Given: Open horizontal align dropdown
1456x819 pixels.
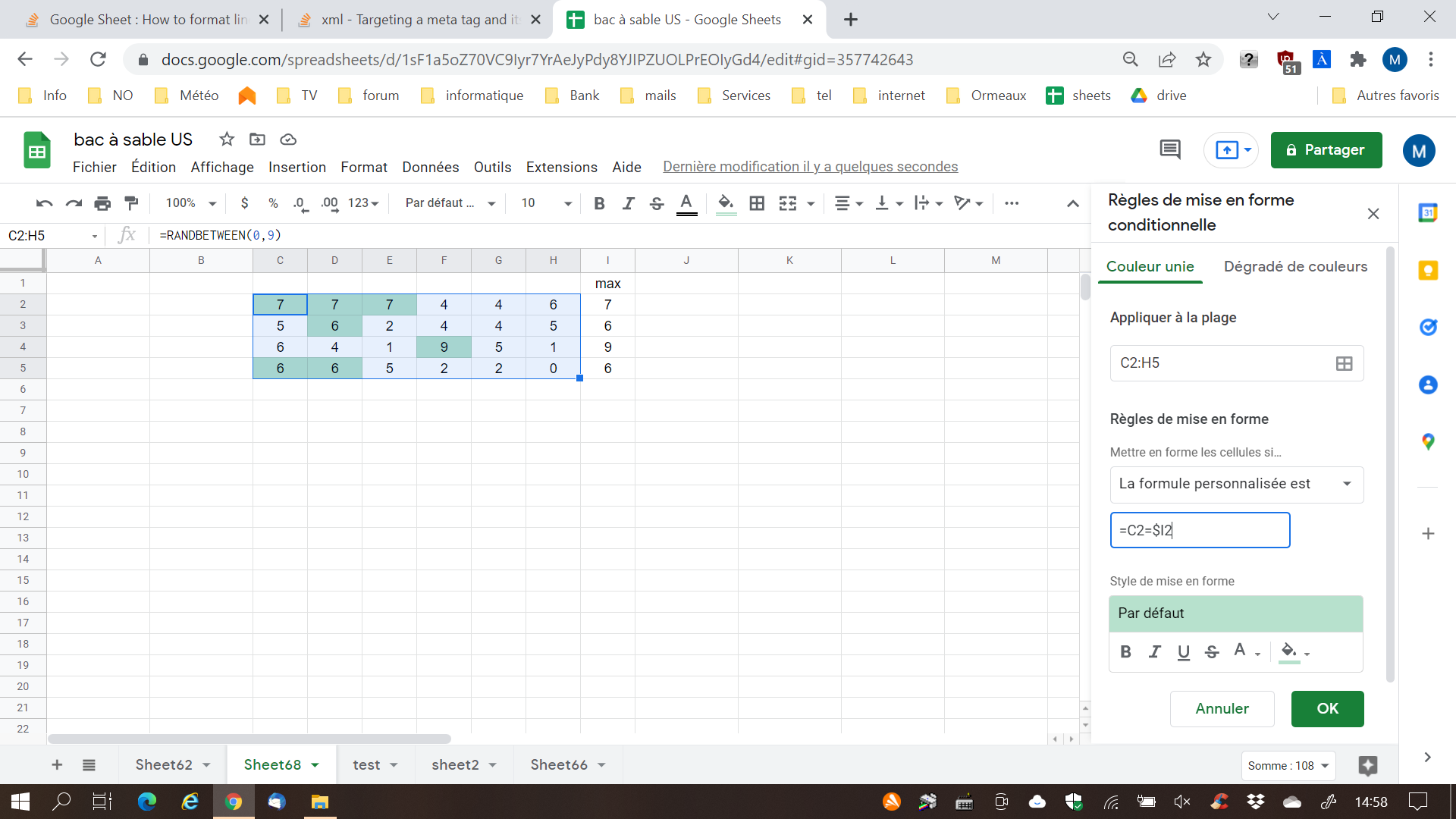Looking at the screenshot, I should [x=849, y=203].
